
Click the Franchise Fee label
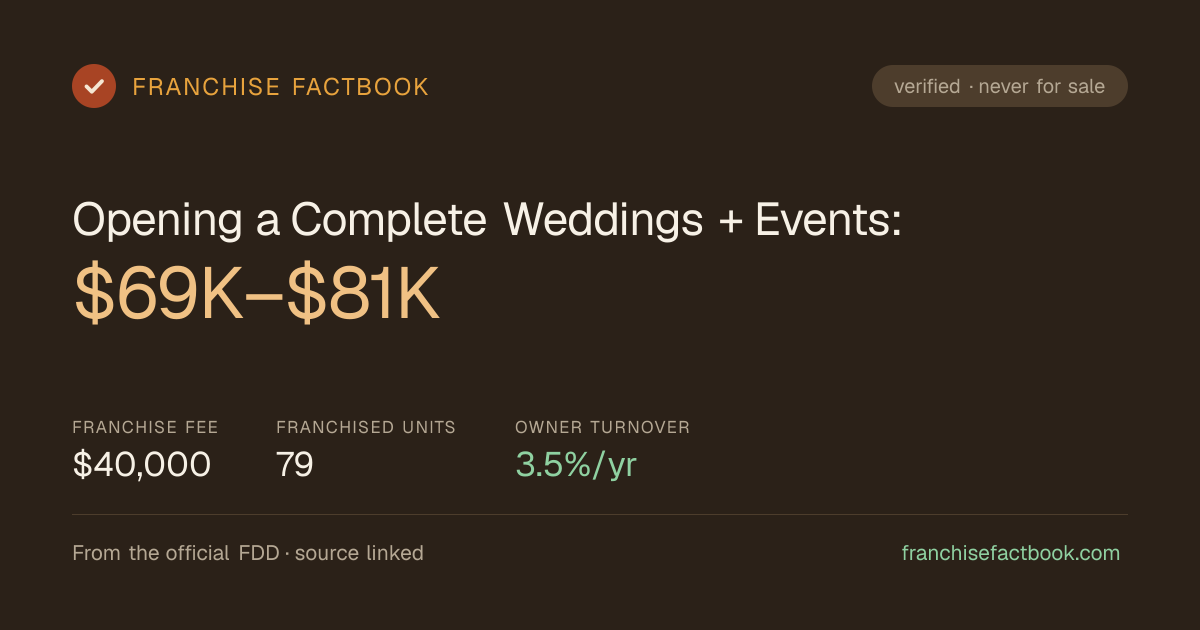[x=145, y=427]
